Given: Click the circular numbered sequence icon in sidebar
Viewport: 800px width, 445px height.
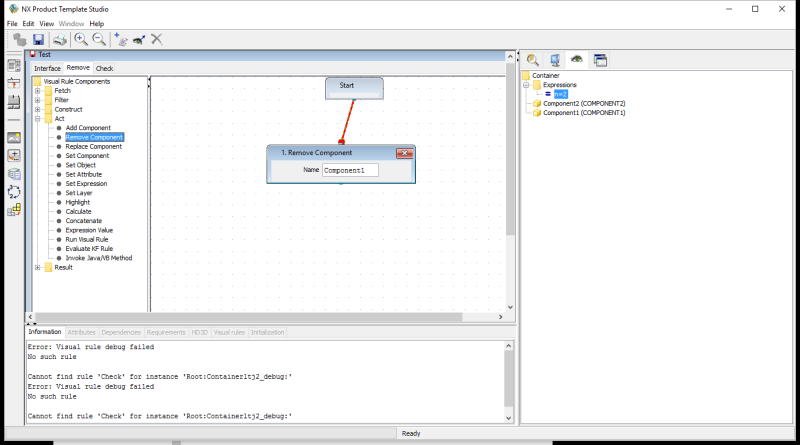Looking at the screenshot, I should 14,192.
